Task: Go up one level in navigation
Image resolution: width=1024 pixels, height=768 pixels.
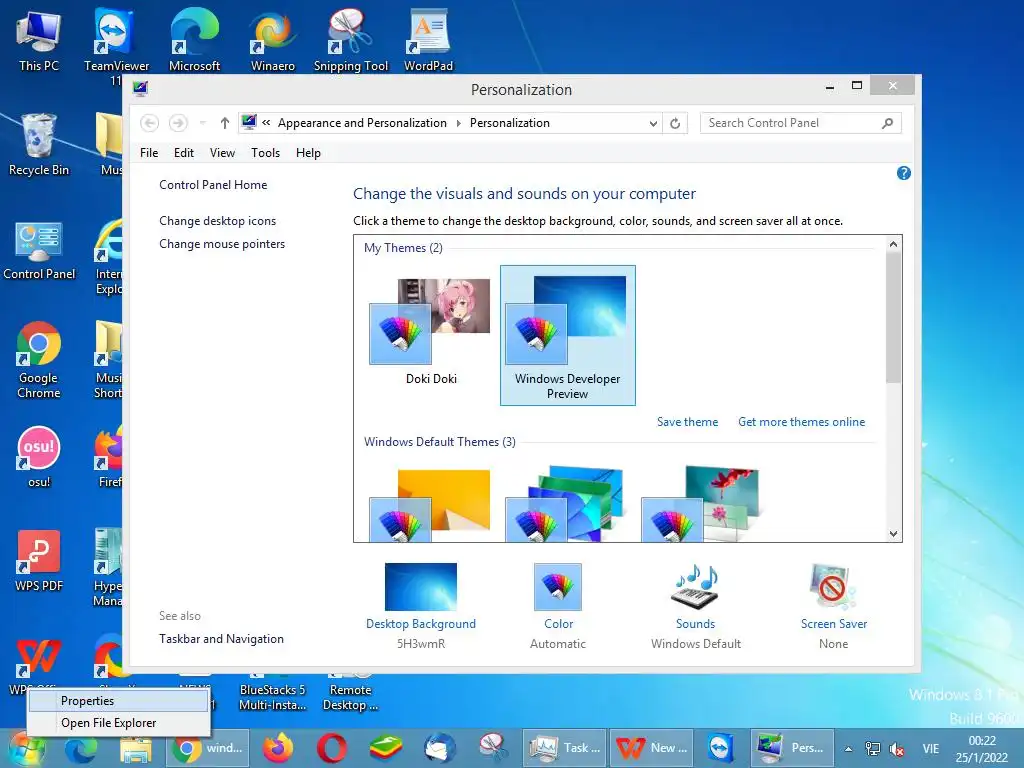Action: [225, 123]
